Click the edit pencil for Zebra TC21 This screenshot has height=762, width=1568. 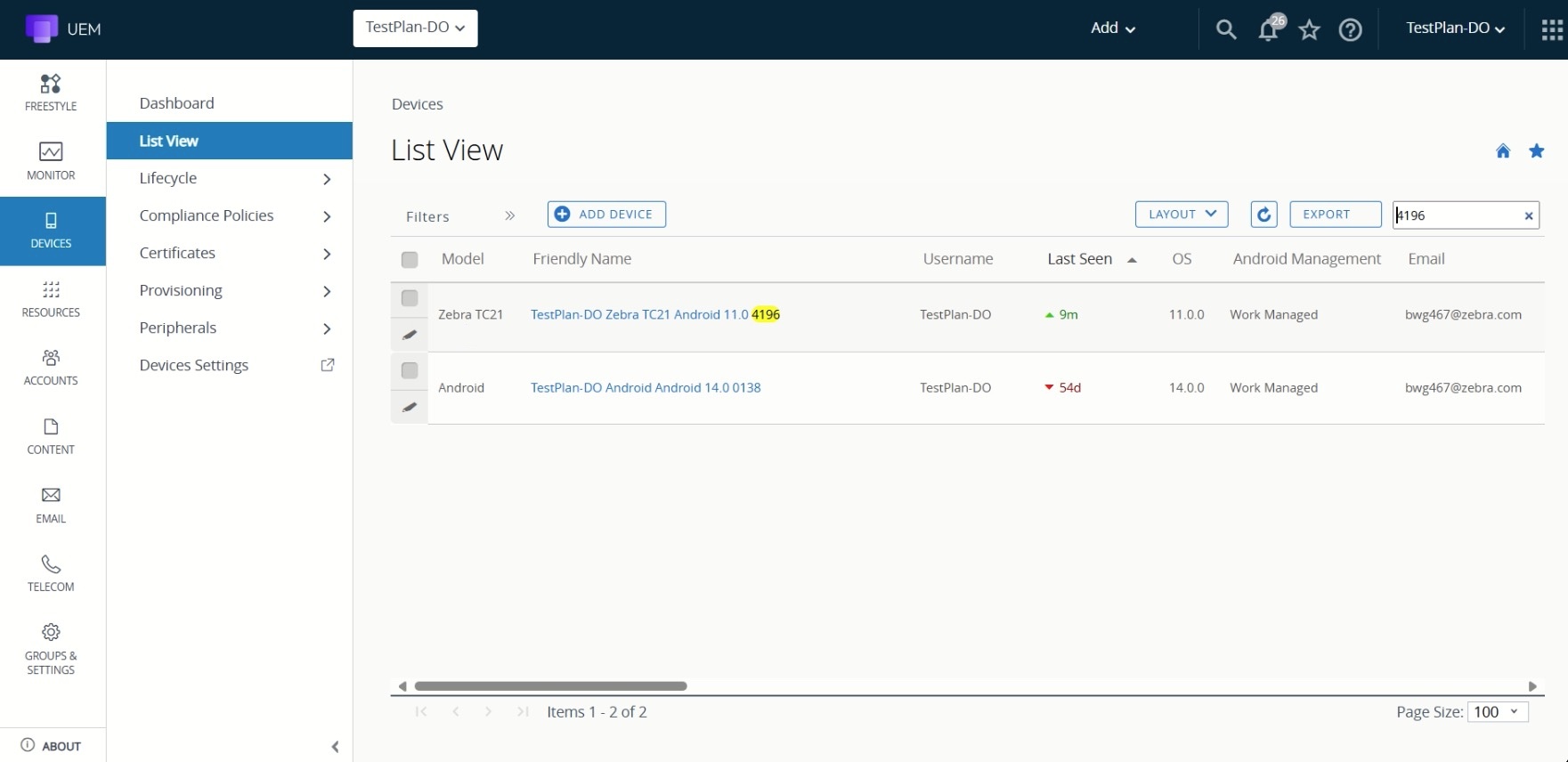pos(410,335)
